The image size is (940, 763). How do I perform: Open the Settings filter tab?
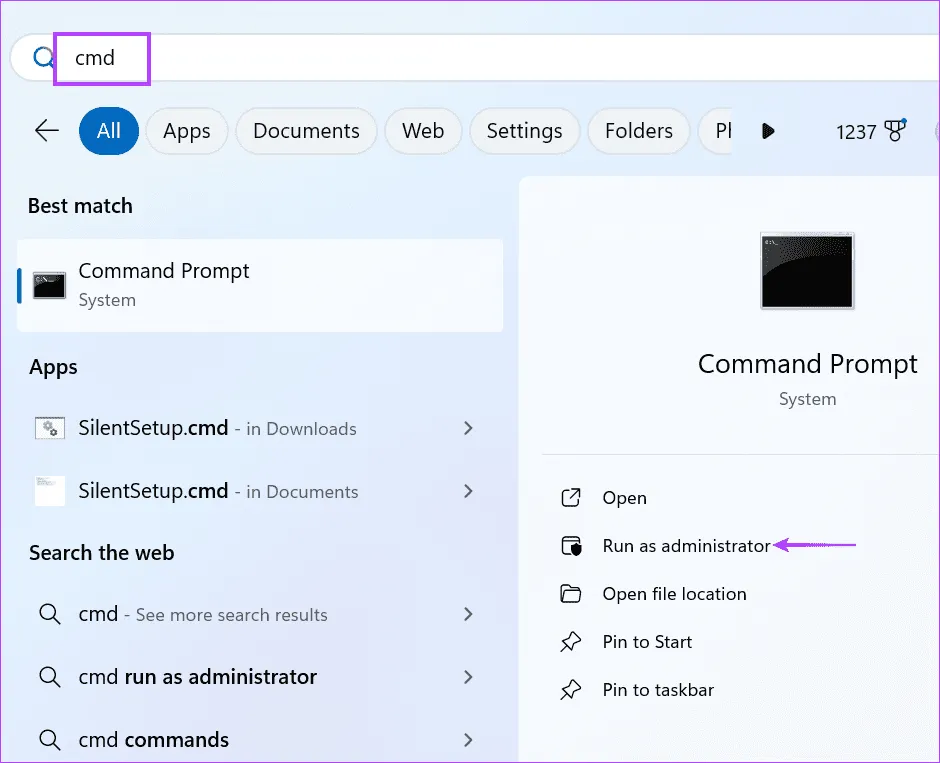coord(524,131)
